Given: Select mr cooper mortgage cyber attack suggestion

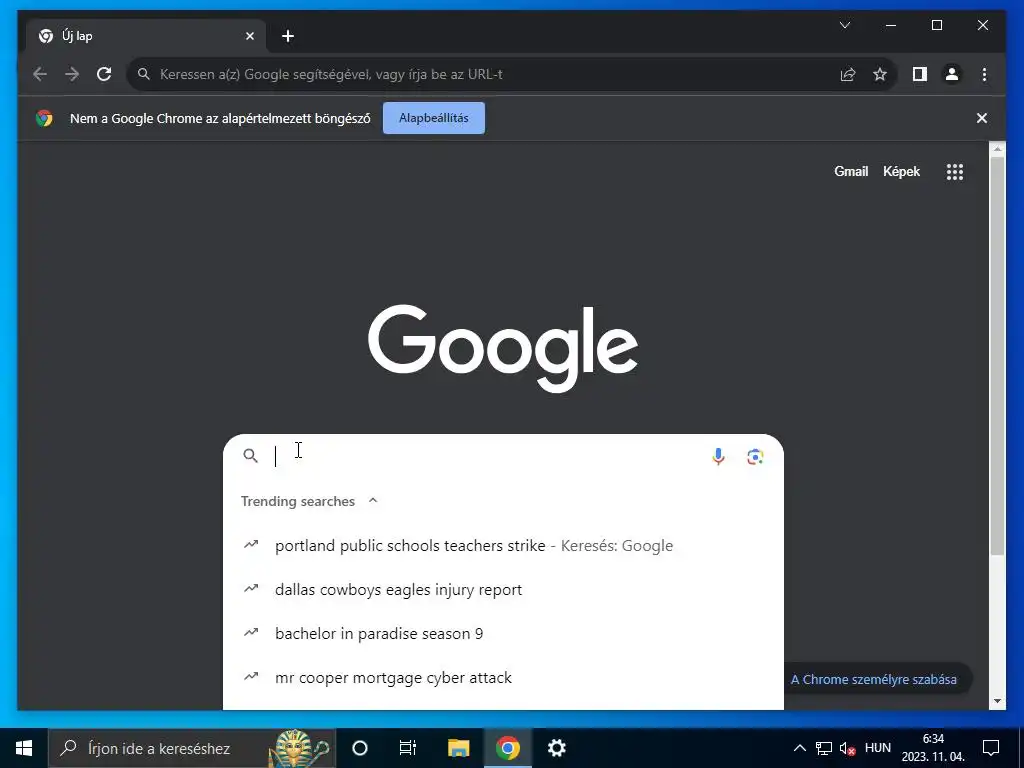Looking at the screenshot, I should [503, 678].
